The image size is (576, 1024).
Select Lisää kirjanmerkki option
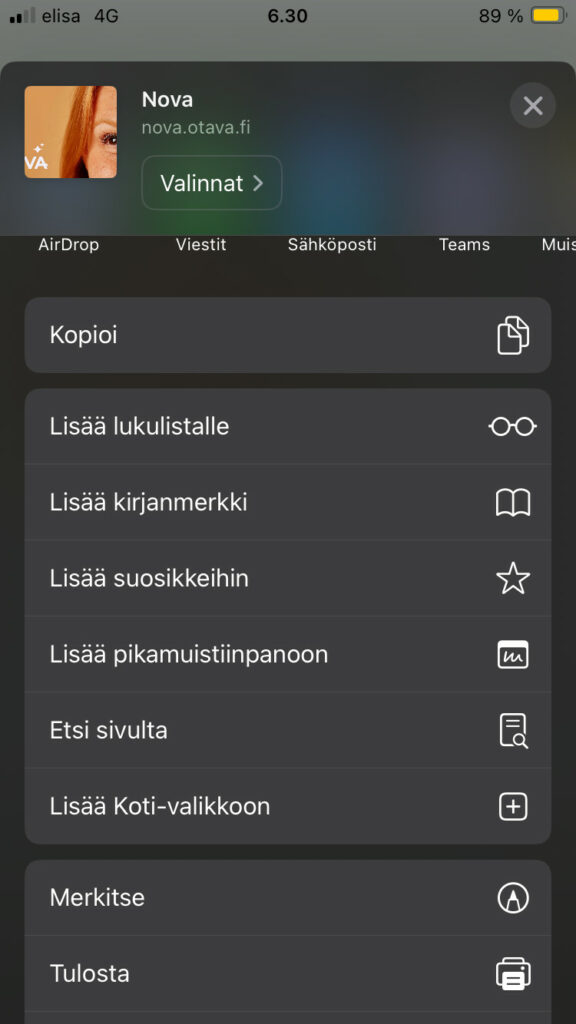click(x=288, y=503)
